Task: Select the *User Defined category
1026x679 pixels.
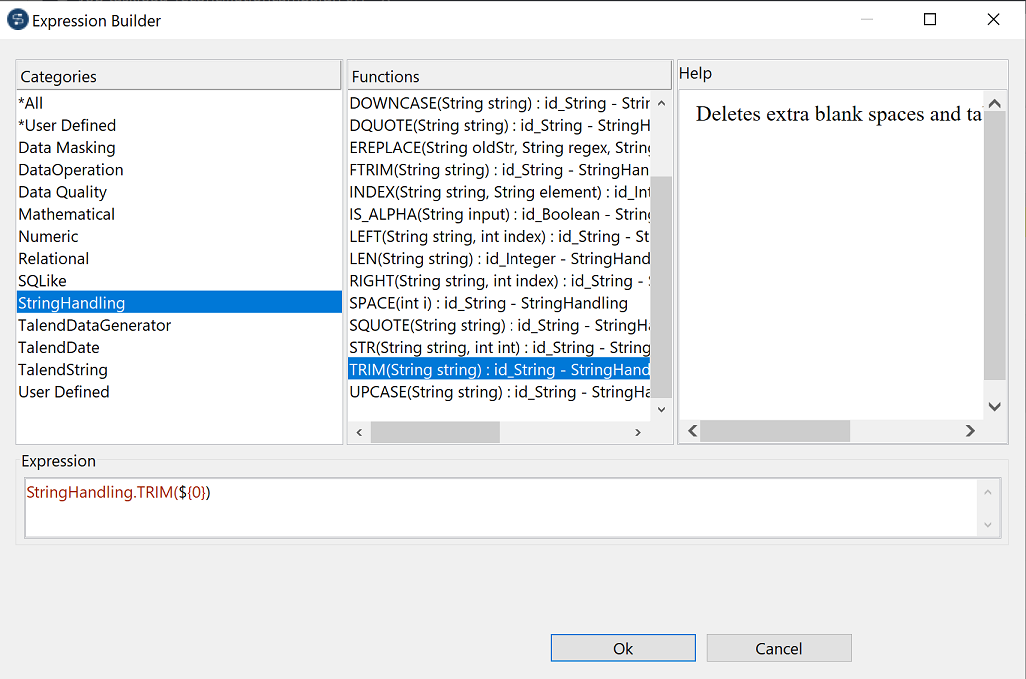Action: click(67, 125)
